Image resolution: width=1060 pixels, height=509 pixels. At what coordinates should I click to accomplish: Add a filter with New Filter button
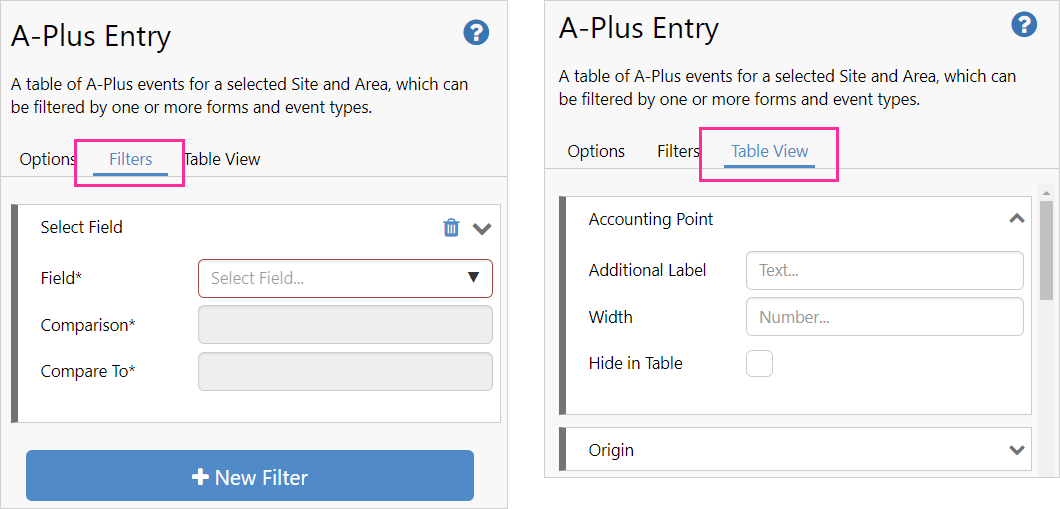[249, 476]
